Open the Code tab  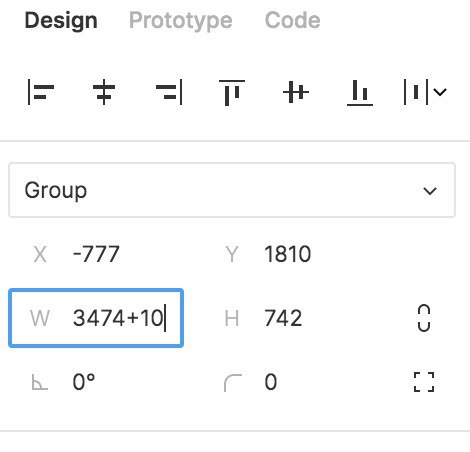pos(292,20)
